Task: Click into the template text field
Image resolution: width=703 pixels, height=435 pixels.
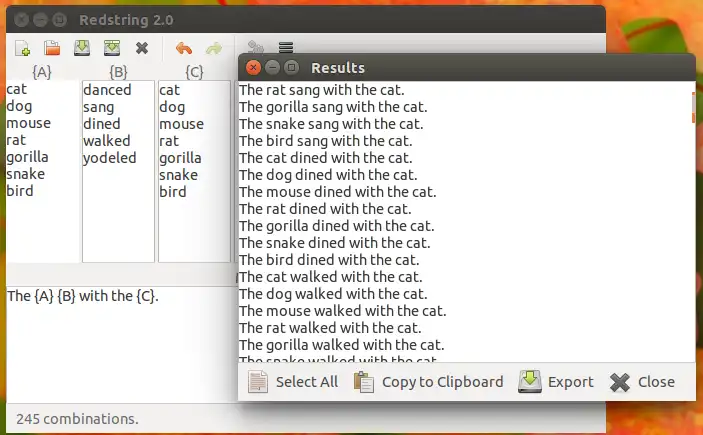Action: (121, 344)
